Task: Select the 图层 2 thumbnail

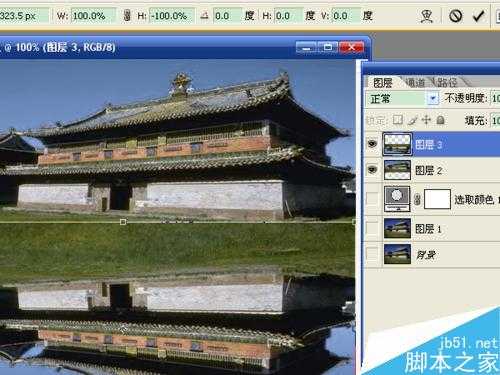Action: (397, 170)
